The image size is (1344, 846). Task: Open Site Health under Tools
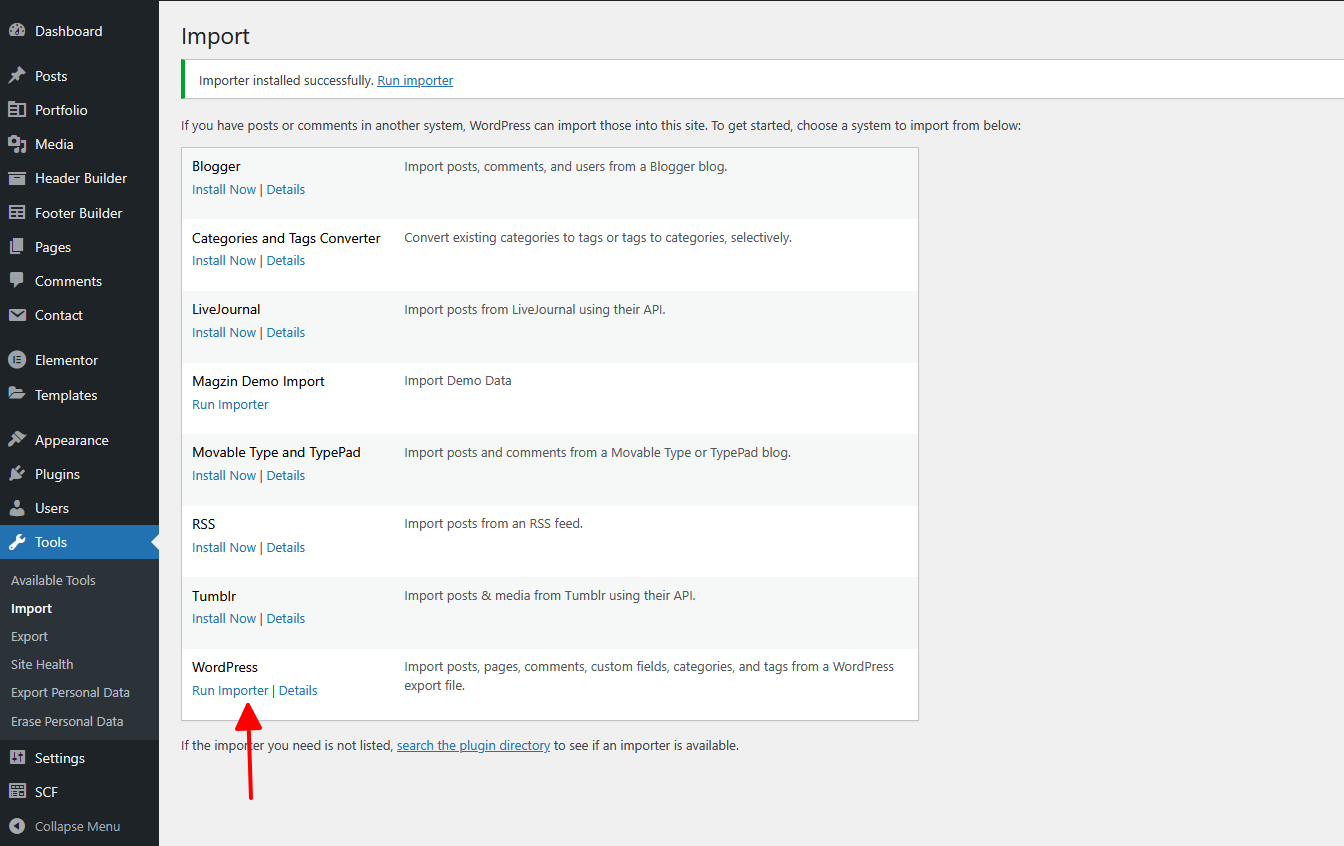pyautogui.click(x=42, y=664)
